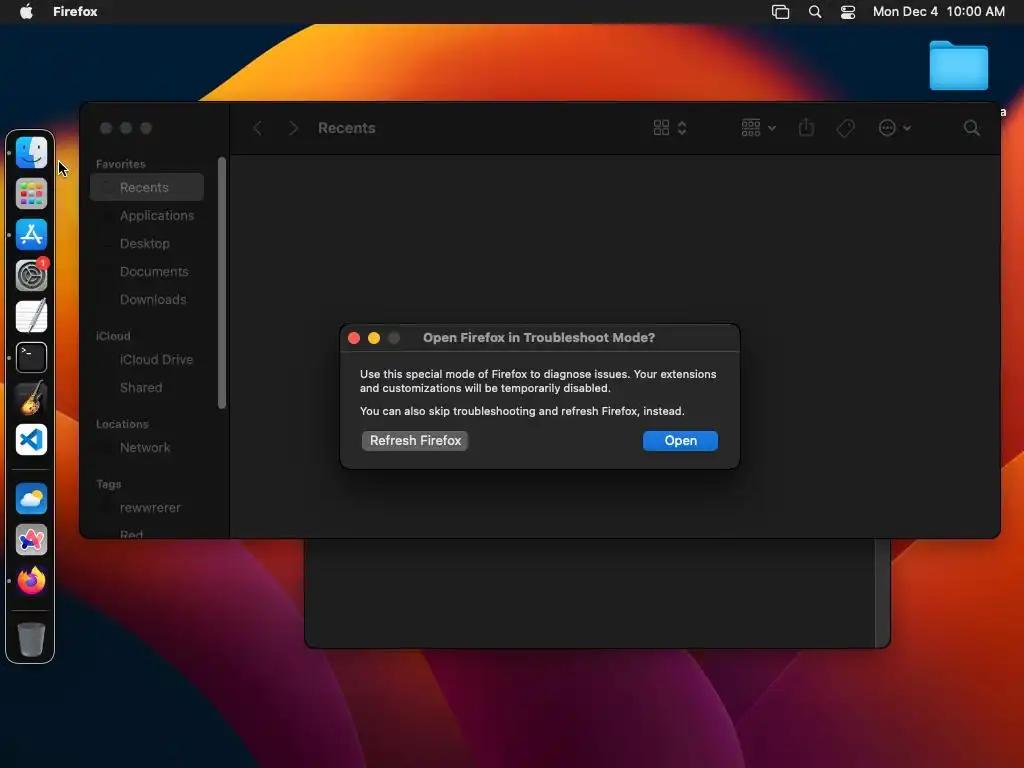Image resolution: width=1024 pixels, height=768 pixels.
Task: Click Open to start Troubleshoot Mode
Action: (680, 441)
